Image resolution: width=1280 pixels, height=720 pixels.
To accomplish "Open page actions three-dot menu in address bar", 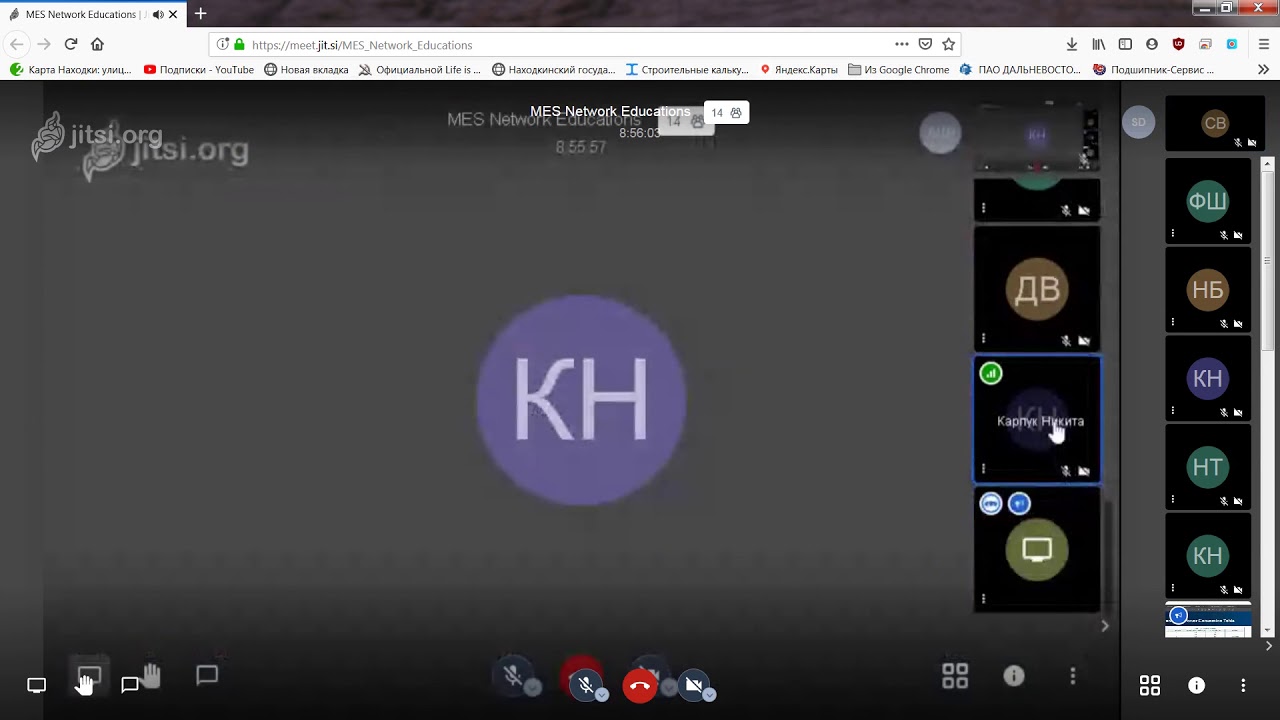I will (902, 44).
